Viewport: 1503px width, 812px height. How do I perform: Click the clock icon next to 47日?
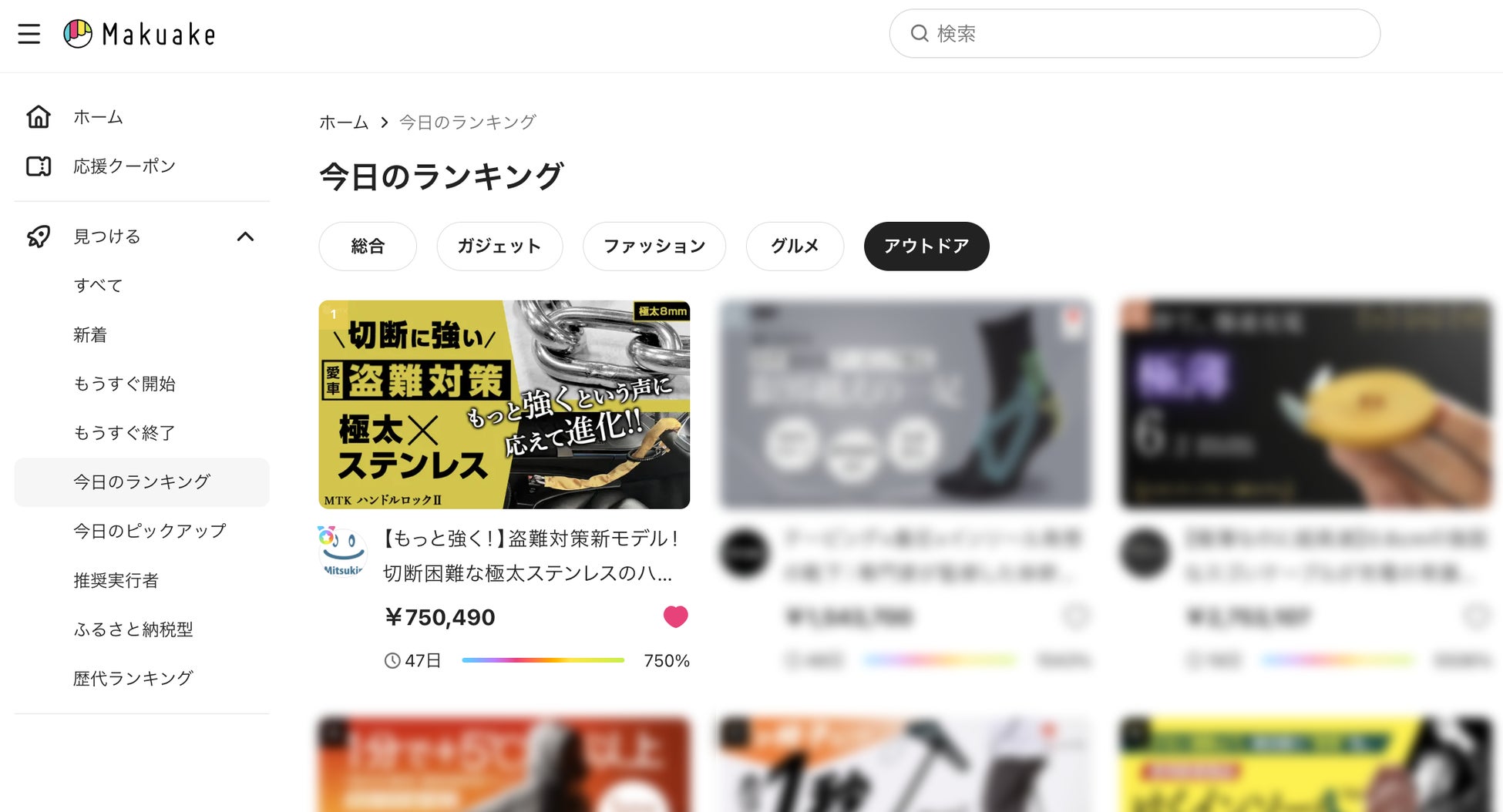[392, 660]
